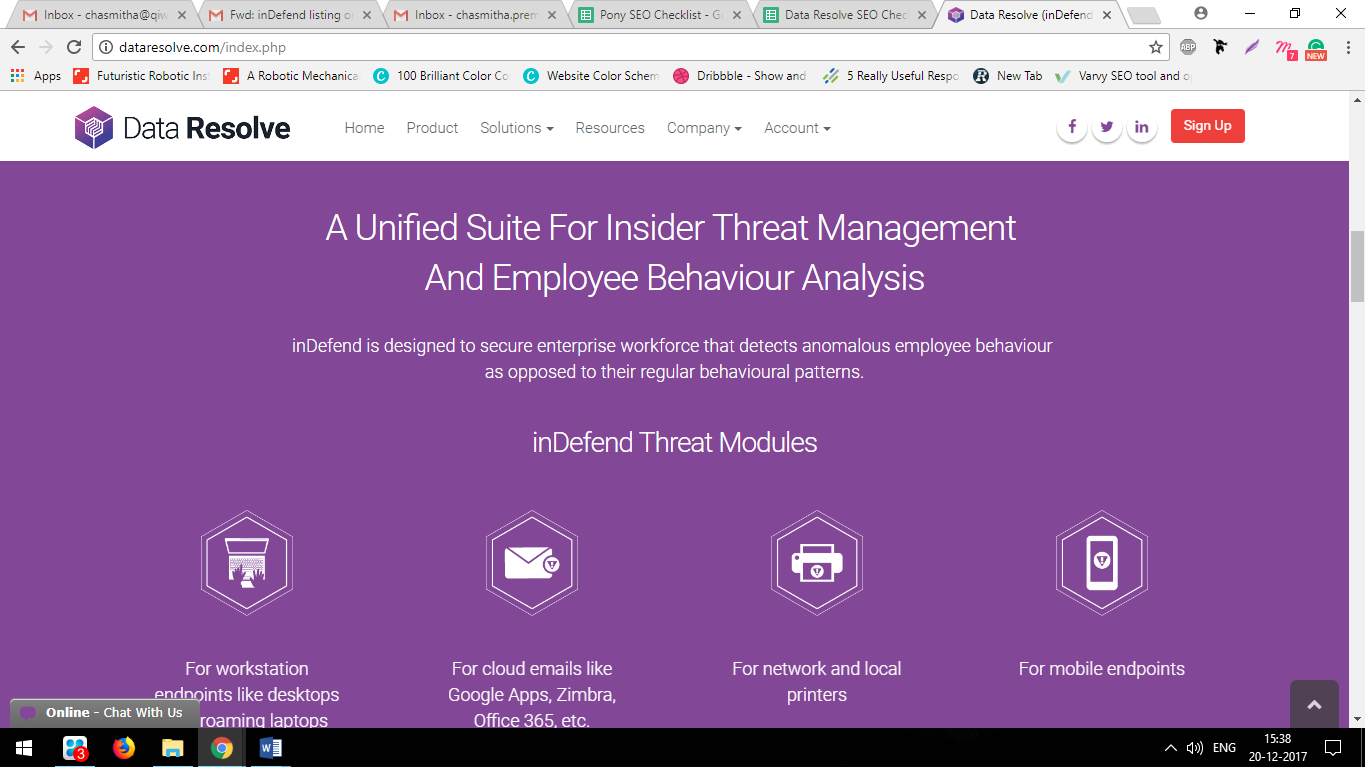The width and height of the screenshot is (1365, 767).
Task: Expand the Solutions dropdown menu
Action: 517,128
